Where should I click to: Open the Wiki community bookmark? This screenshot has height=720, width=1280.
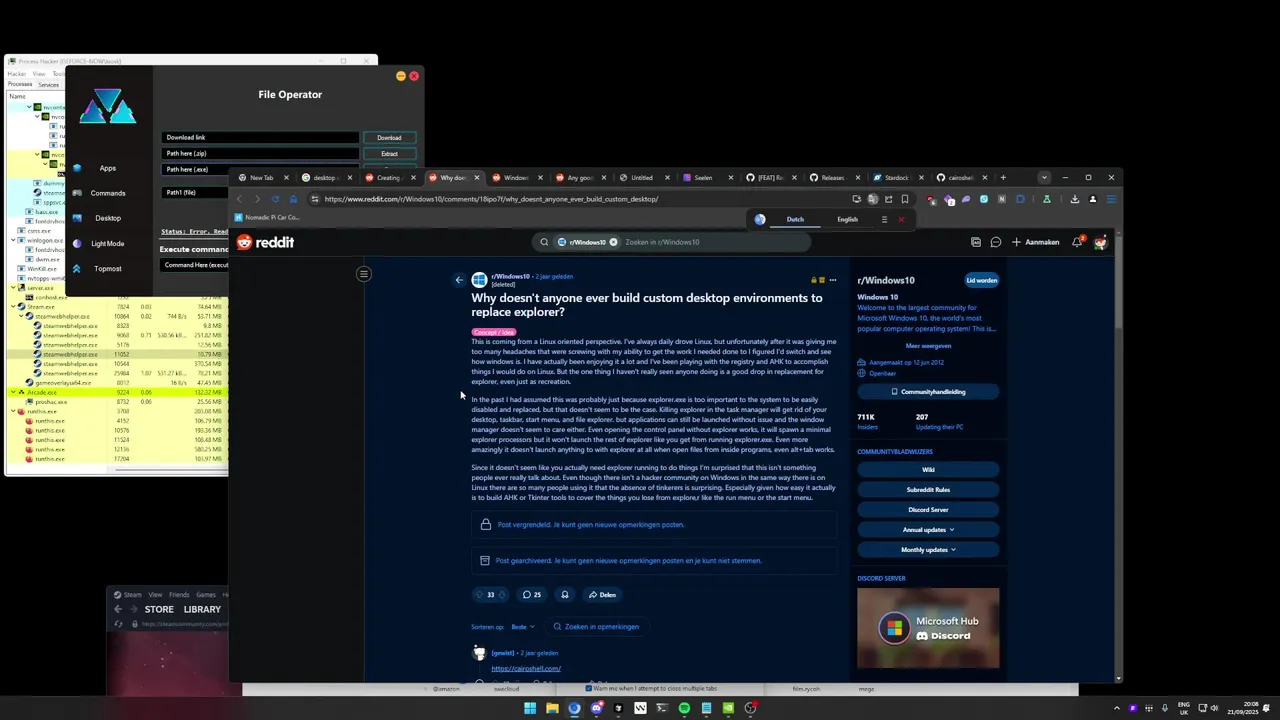click(928, 470)
